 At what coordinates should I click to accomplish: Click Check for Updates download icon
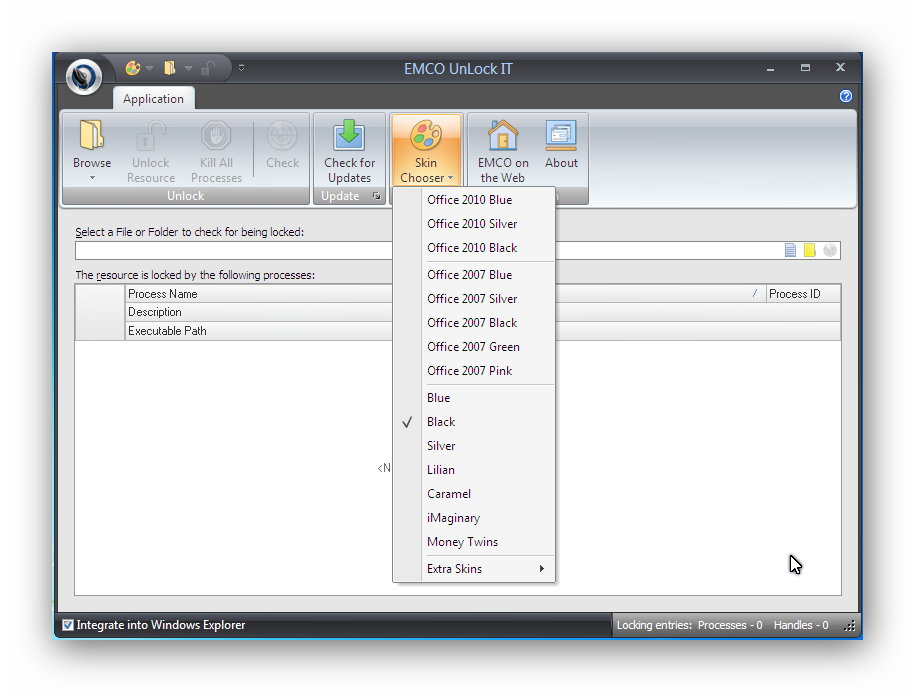tap(349, 135)
